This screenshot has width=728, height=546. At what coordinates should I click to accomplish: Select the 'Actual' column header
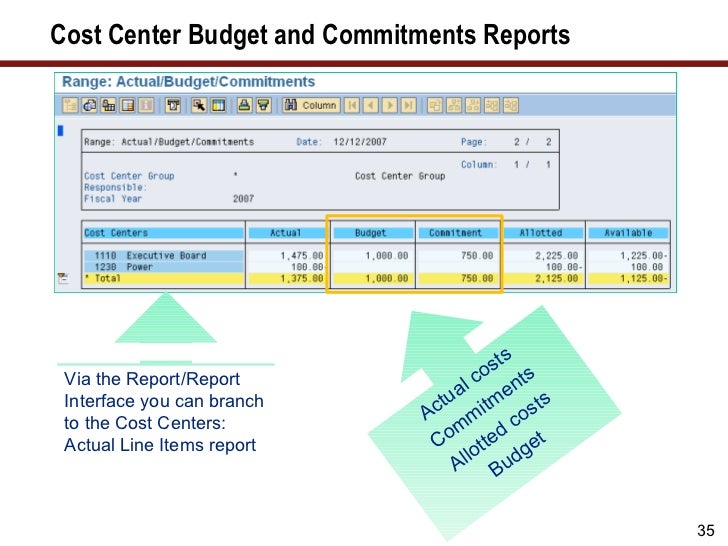click(x=286, y=233)
